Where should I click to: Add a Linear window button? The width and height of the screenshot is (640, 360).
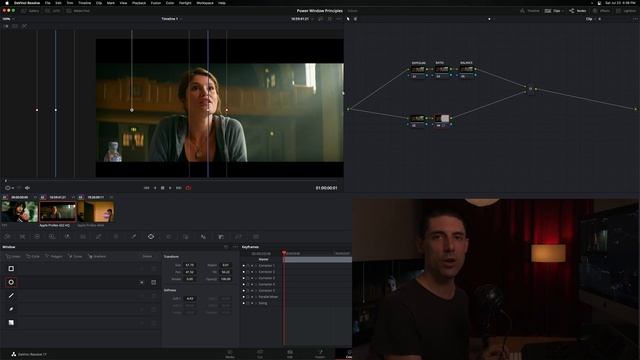click(13, 256)
